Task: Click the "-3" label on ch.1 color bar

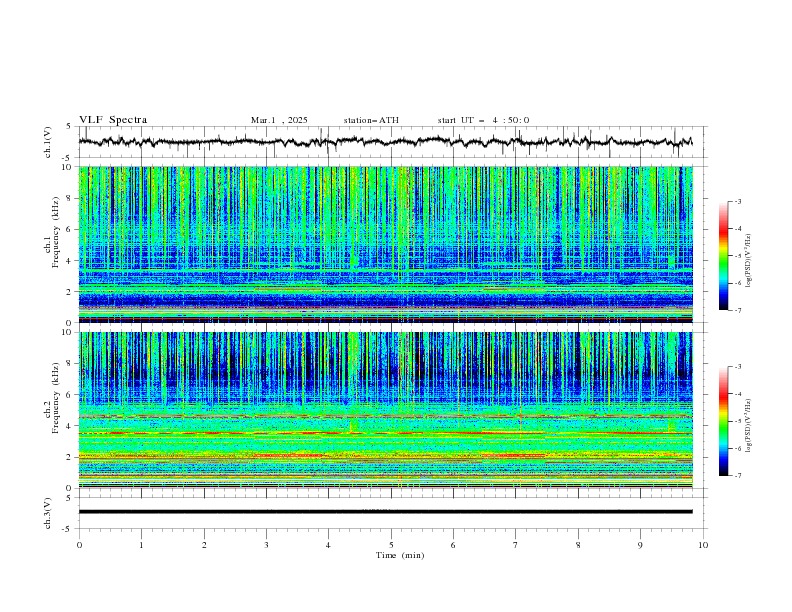Action: (737, 201)
